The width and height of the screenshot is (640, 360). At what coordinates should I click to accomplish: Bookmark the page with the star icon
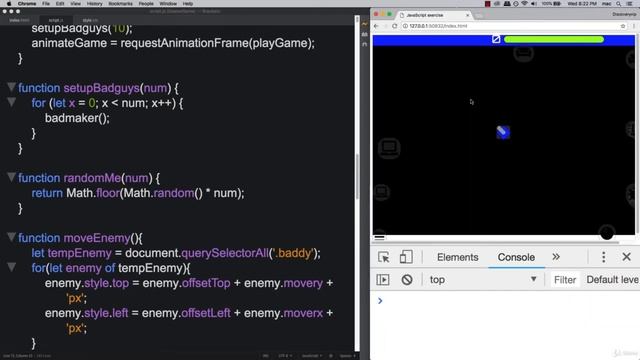623,26
